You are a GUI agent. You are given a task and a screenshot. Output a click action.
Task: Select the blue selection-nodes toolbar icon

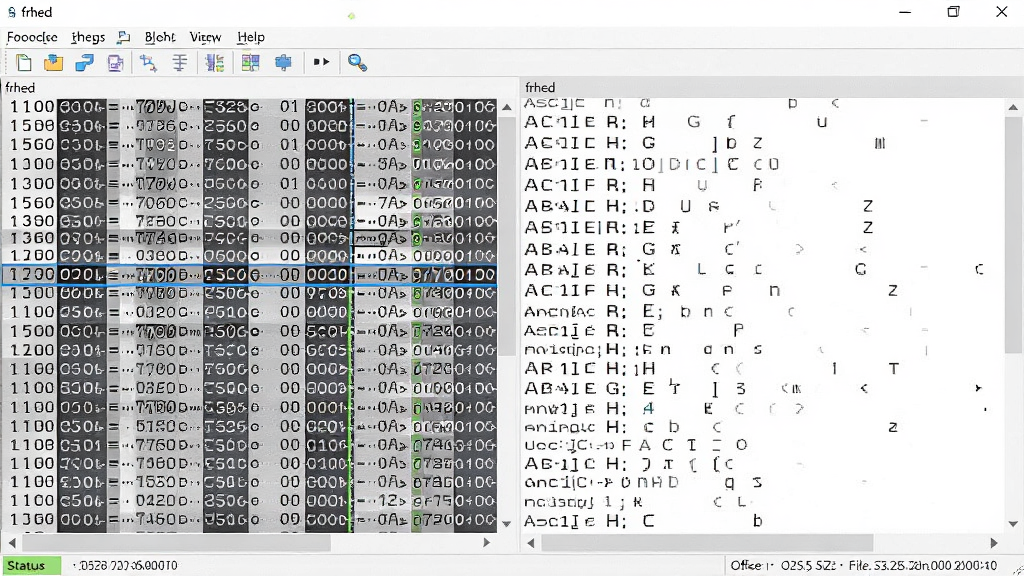click(148, 63)
